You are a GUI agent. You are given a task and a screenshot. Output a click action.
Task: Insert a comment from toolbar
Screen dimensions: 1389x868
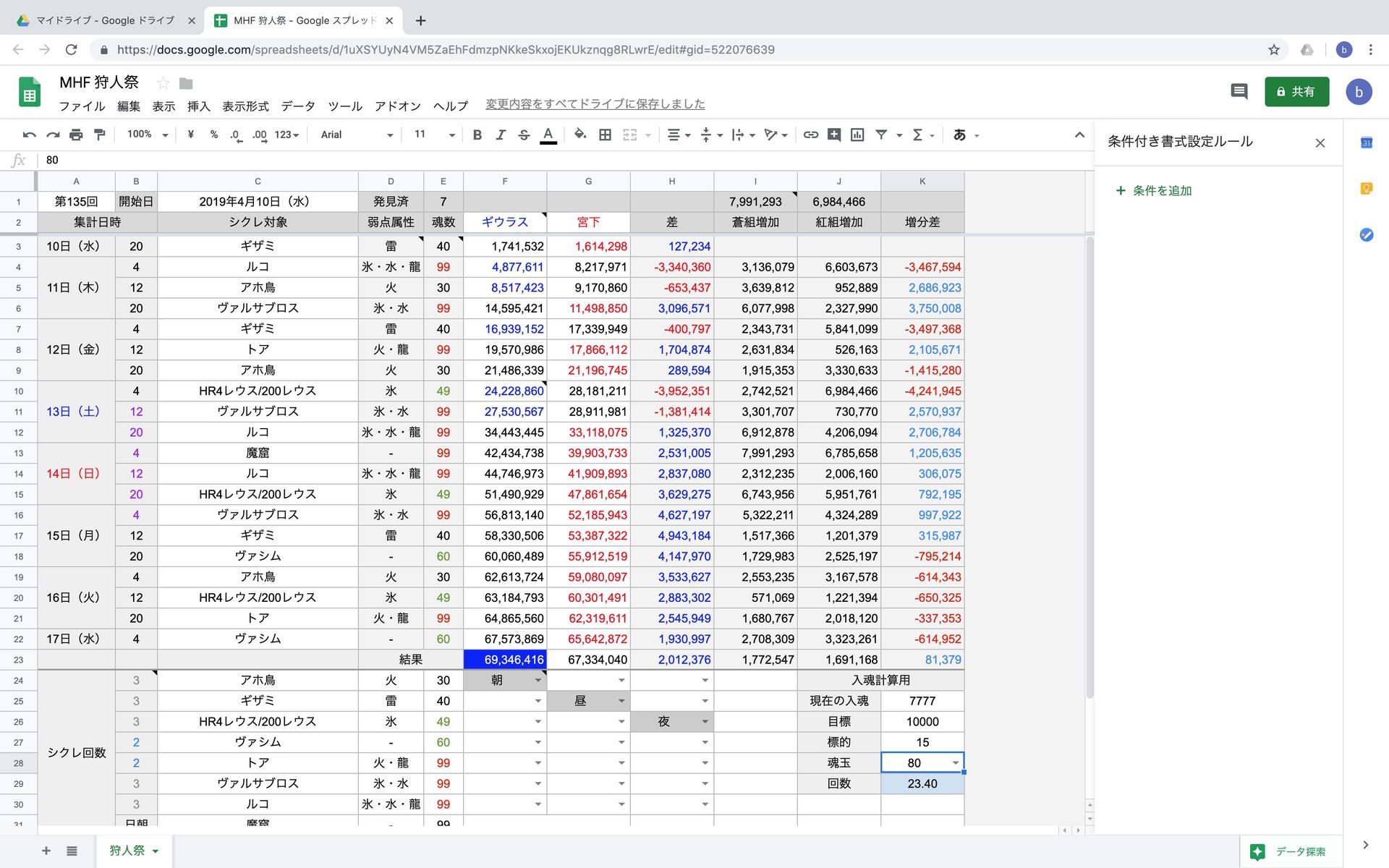(834, 135)
